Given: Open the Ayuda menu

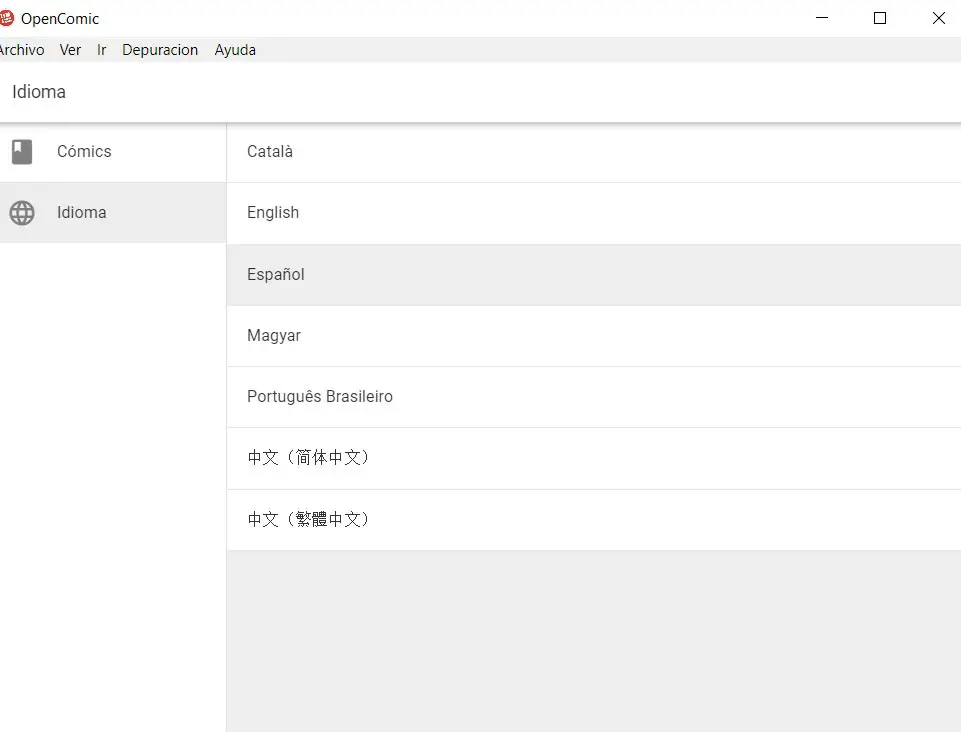Looking at the screenshot, I should [x=235, y=50].
